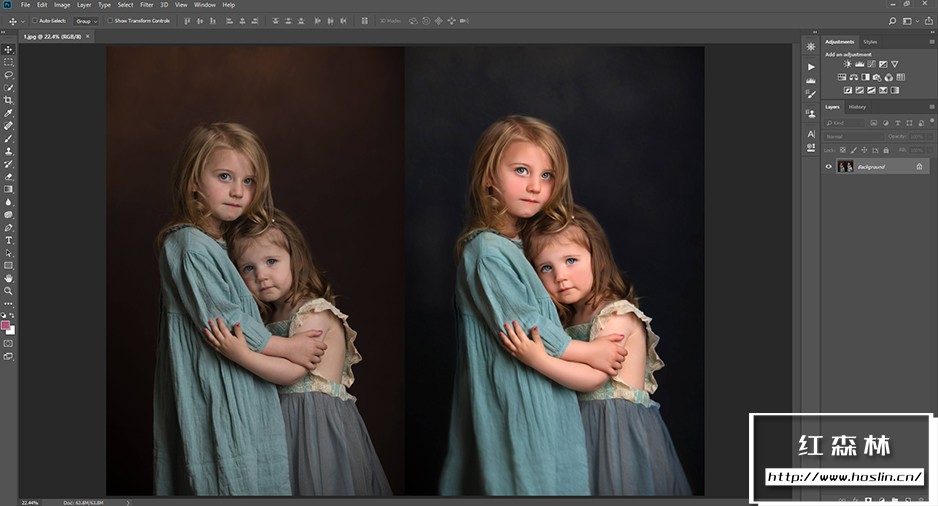
Task: Select the Healing Brush tool
Action: (x=8, y=126)
